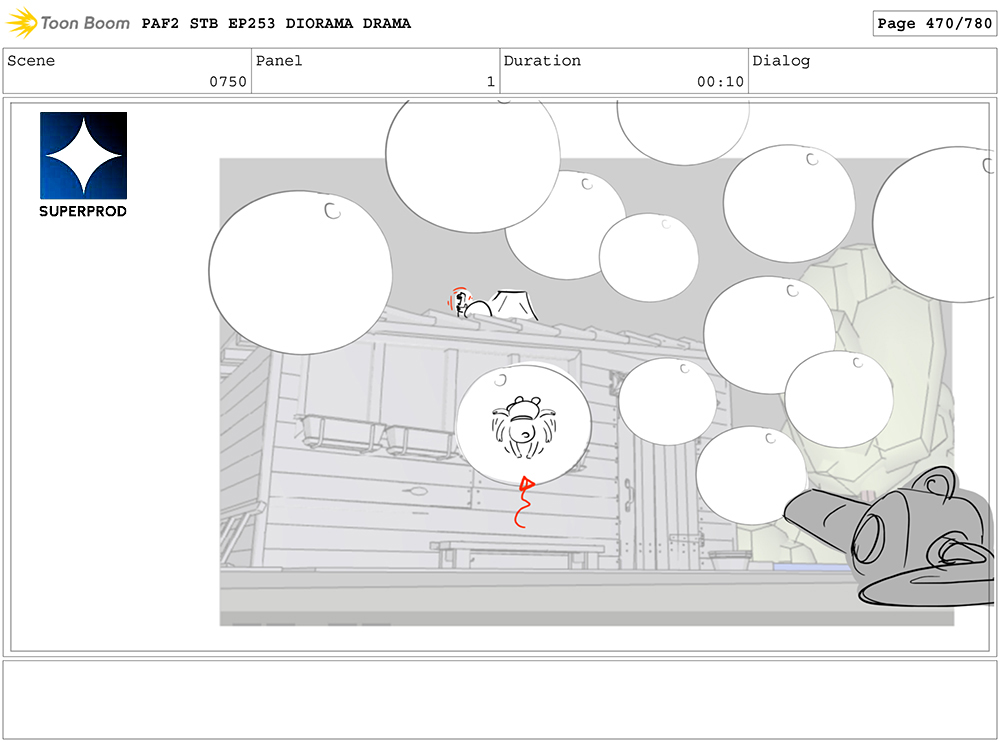1000x742 pixels.
Task: Select scene number '0750'
Action: pos(228,82)
